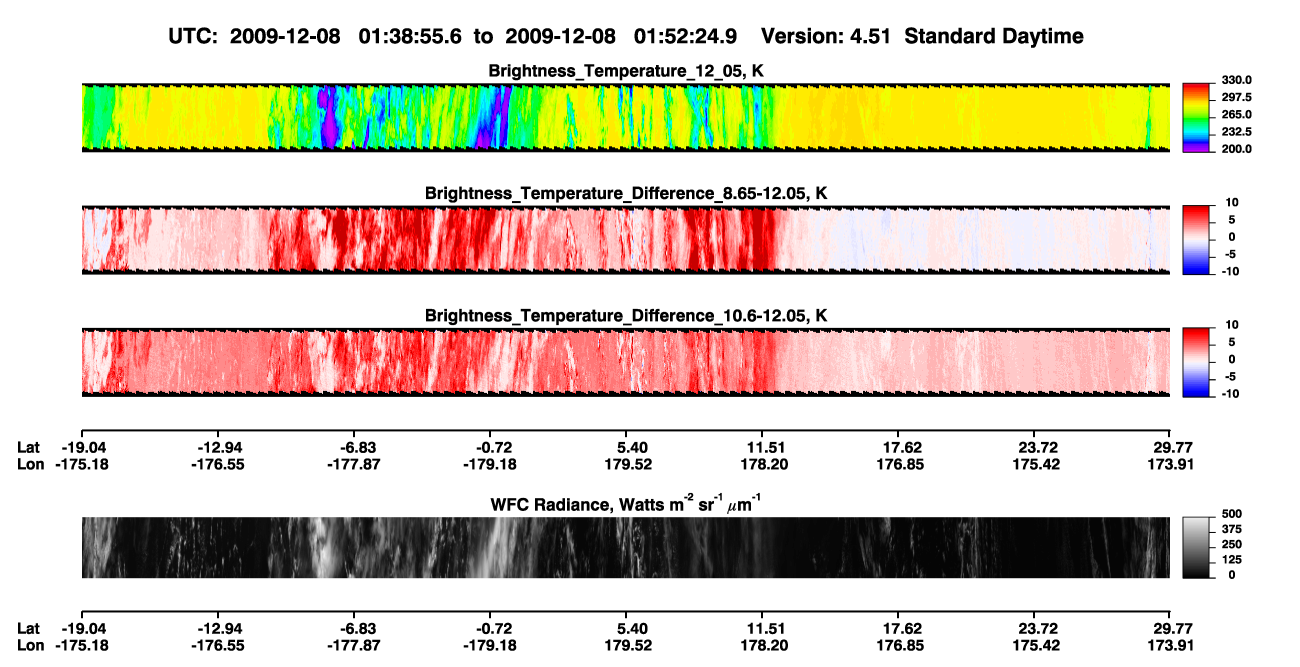The width and height of the screenshot is (1300, 667).
Task: Click the 'Brightness_Temperature_Difference_8.65-12.05, K' title
Action: pos(626,193)
